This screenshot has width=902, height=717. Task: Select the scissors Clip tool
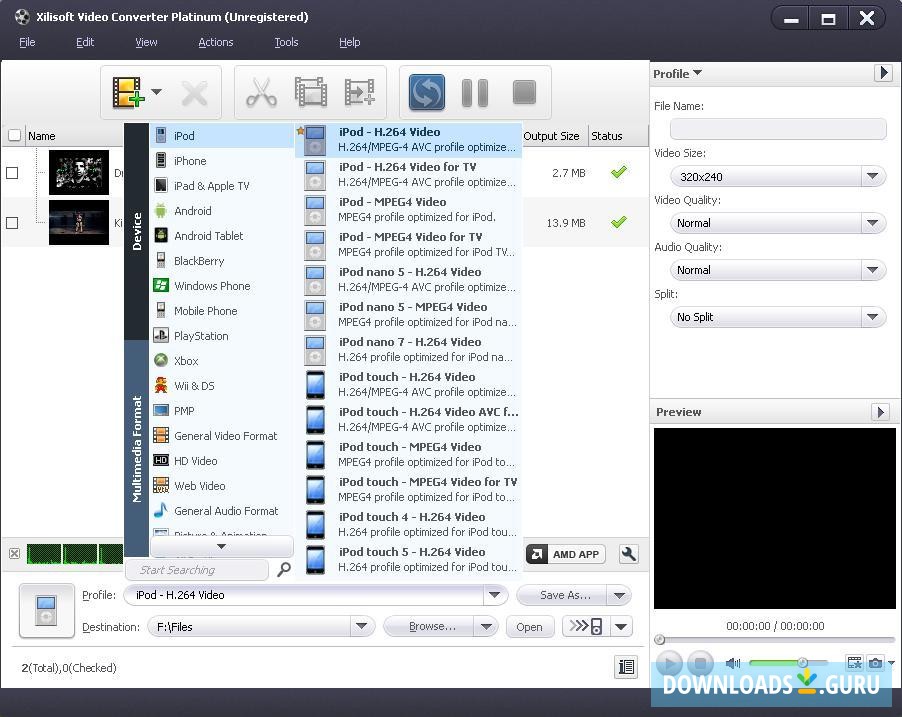[x=262, y=92]
